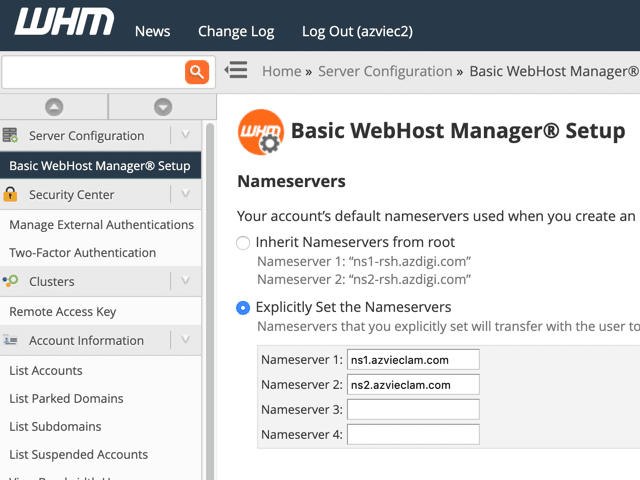Viewport: 640px width, 480px height.
Task: Click the Nameserver 3 input field
Action: (x=413, y=409)
